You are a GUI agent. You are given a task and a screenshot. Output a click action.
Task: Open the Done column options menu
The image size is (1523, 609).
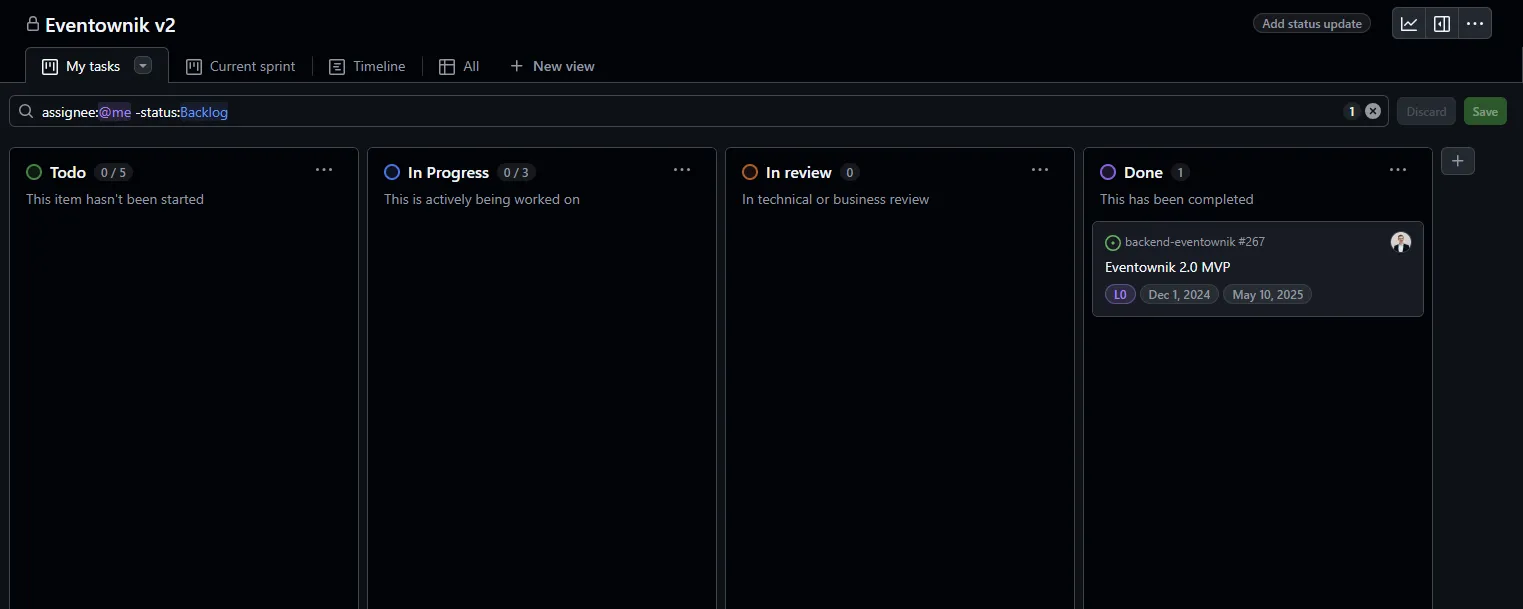(1398, 171)
